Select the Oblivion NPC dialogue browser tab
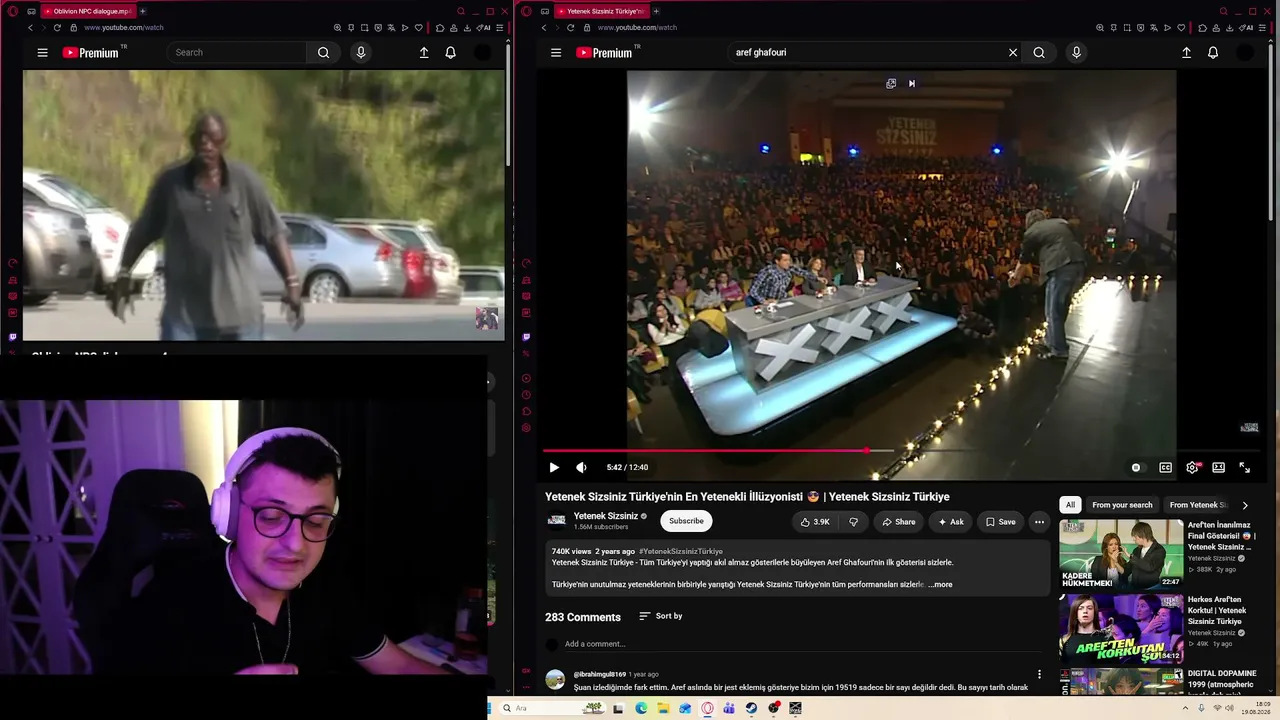The height and width of the screenshot is (720, 1280). pyautogui.click(x=88, y=11)
